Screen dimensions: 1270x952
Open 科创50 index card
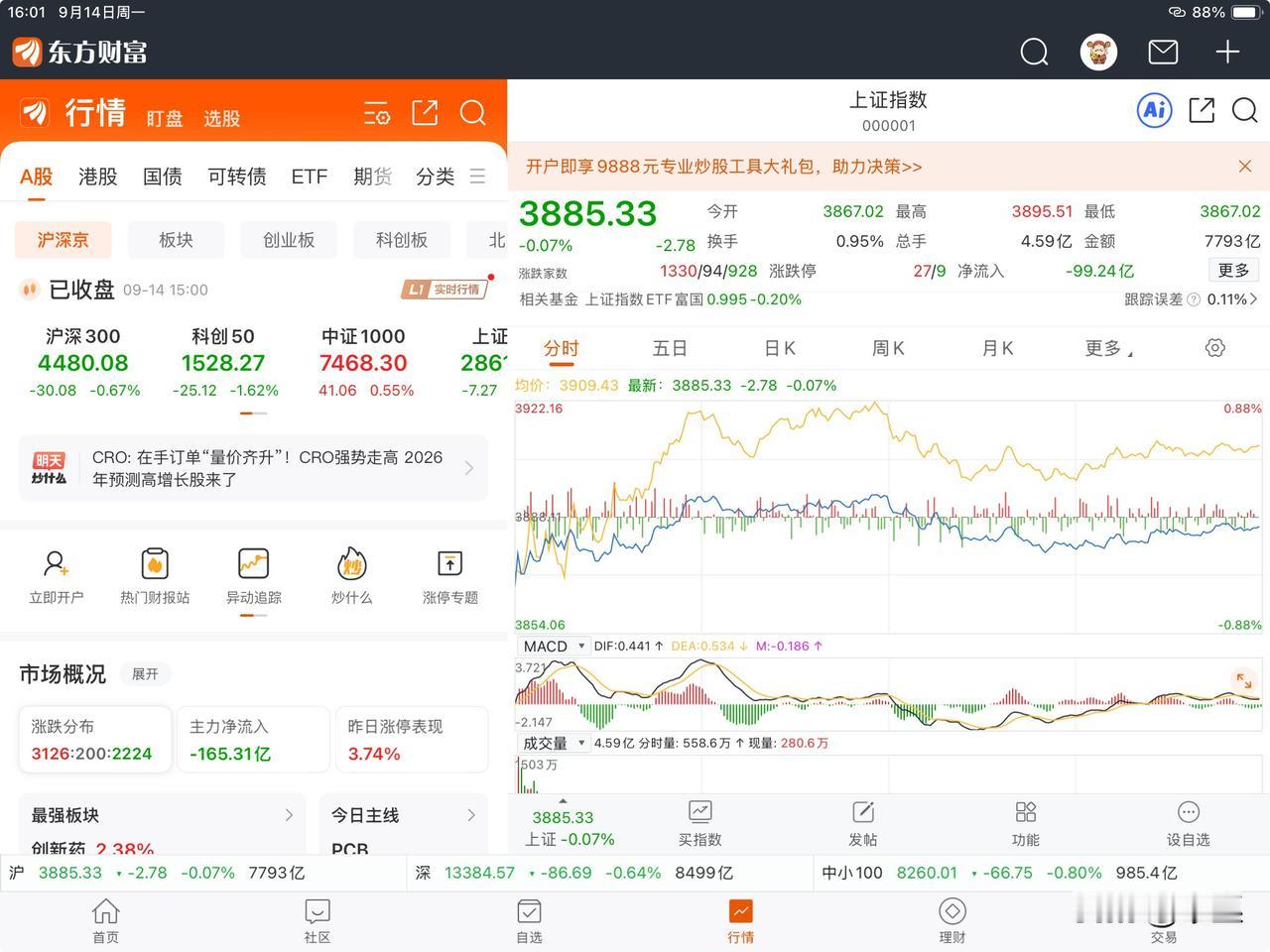223,363
